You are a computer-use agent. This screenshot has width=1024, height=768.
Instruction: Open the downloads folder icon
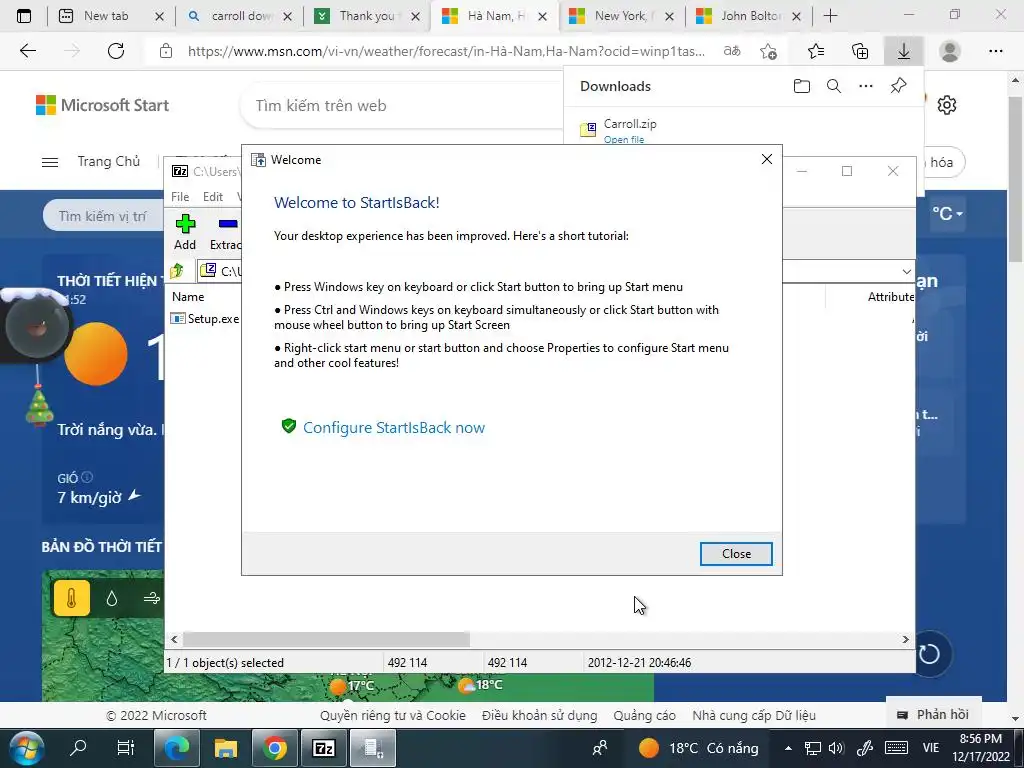click(802, 86)
